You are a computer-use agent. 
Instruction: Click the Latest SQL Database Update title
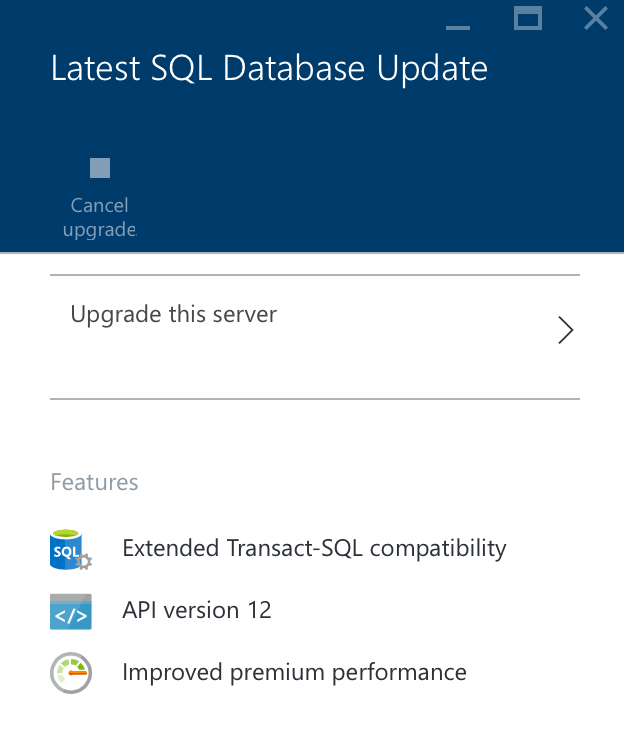(x=269, y=68)
